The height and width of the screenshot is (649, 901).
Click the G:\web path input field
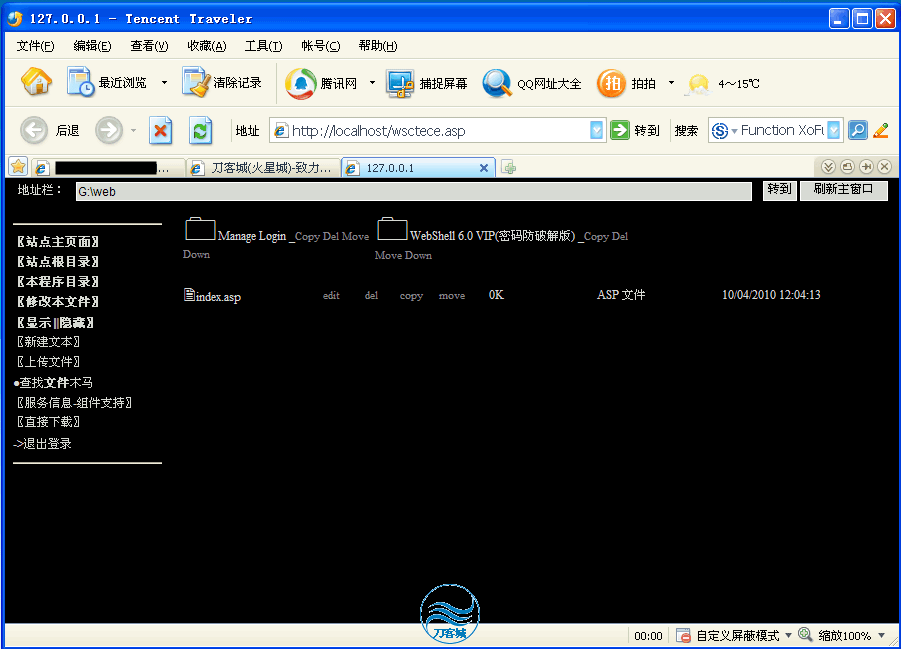(x=414, y=191)
